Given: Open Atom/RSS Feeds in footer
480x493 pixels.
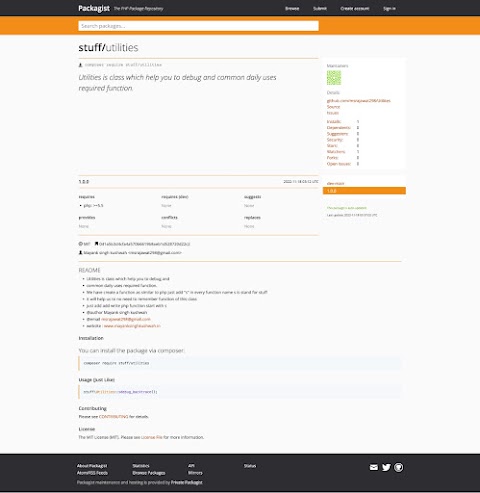Looking at the screenshot, I should (92, 473).
